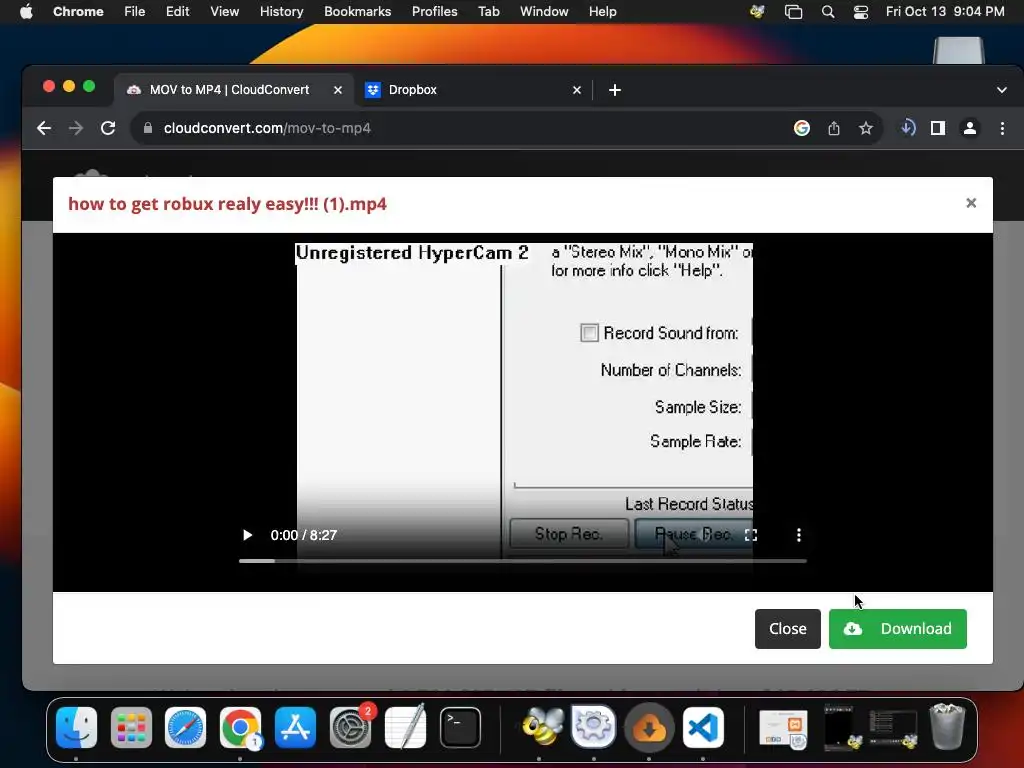Open the minimized document window in Dock
Image resolution: width=1024 pixels, height=768 pixels.
tap(784, 728)
